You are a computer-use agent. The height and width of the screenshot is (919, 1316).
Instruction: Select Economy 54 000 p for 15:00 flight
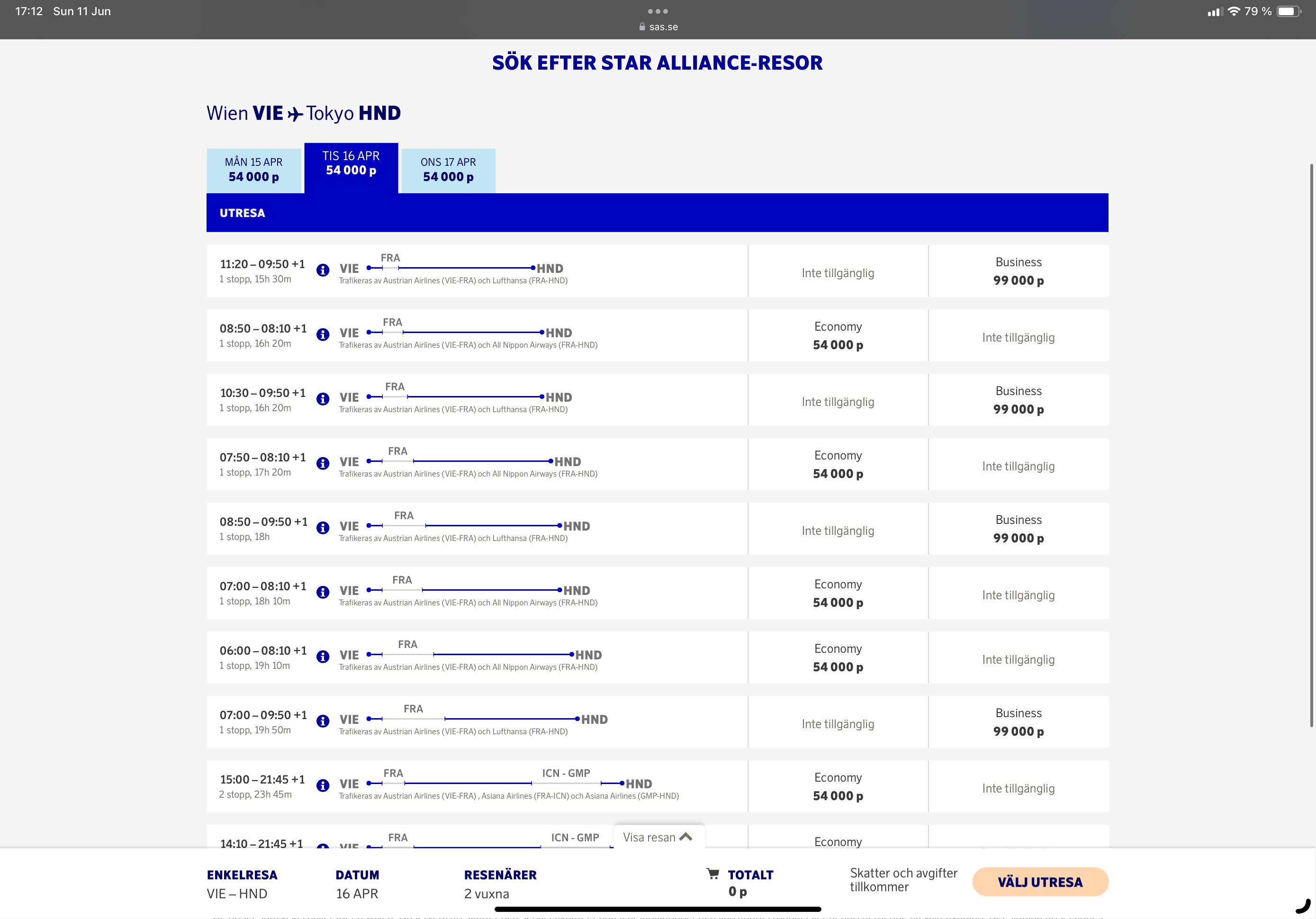[x=838, y=786]
